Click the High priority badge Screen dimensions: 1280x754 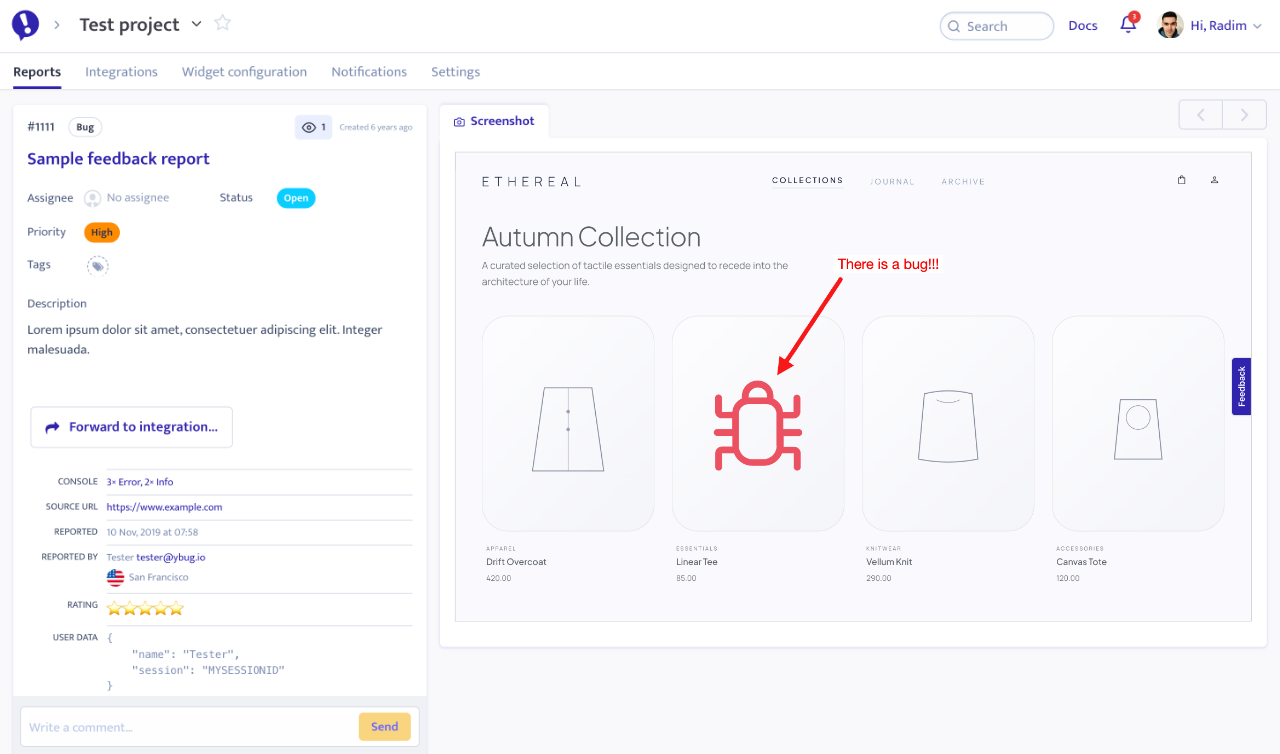[x=101, y=231]
